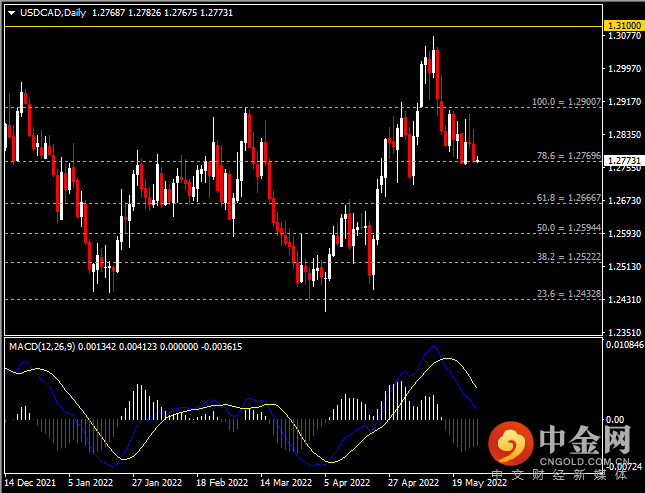Select the date label 27 Apr 2022

[x=413, y=482]
